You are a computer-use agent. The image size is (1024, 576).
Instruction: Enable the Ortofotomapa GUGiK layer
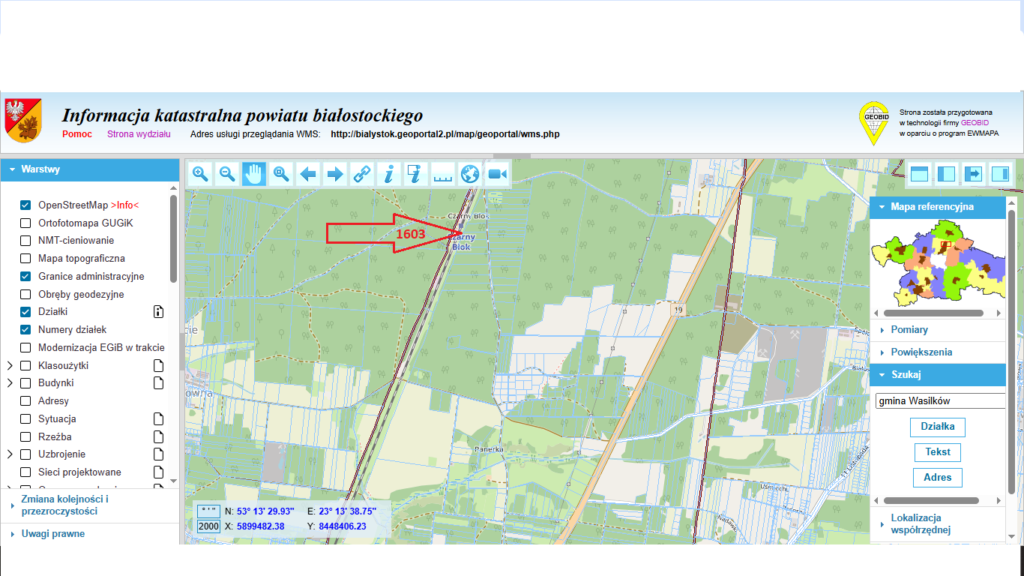pos(25,223)
